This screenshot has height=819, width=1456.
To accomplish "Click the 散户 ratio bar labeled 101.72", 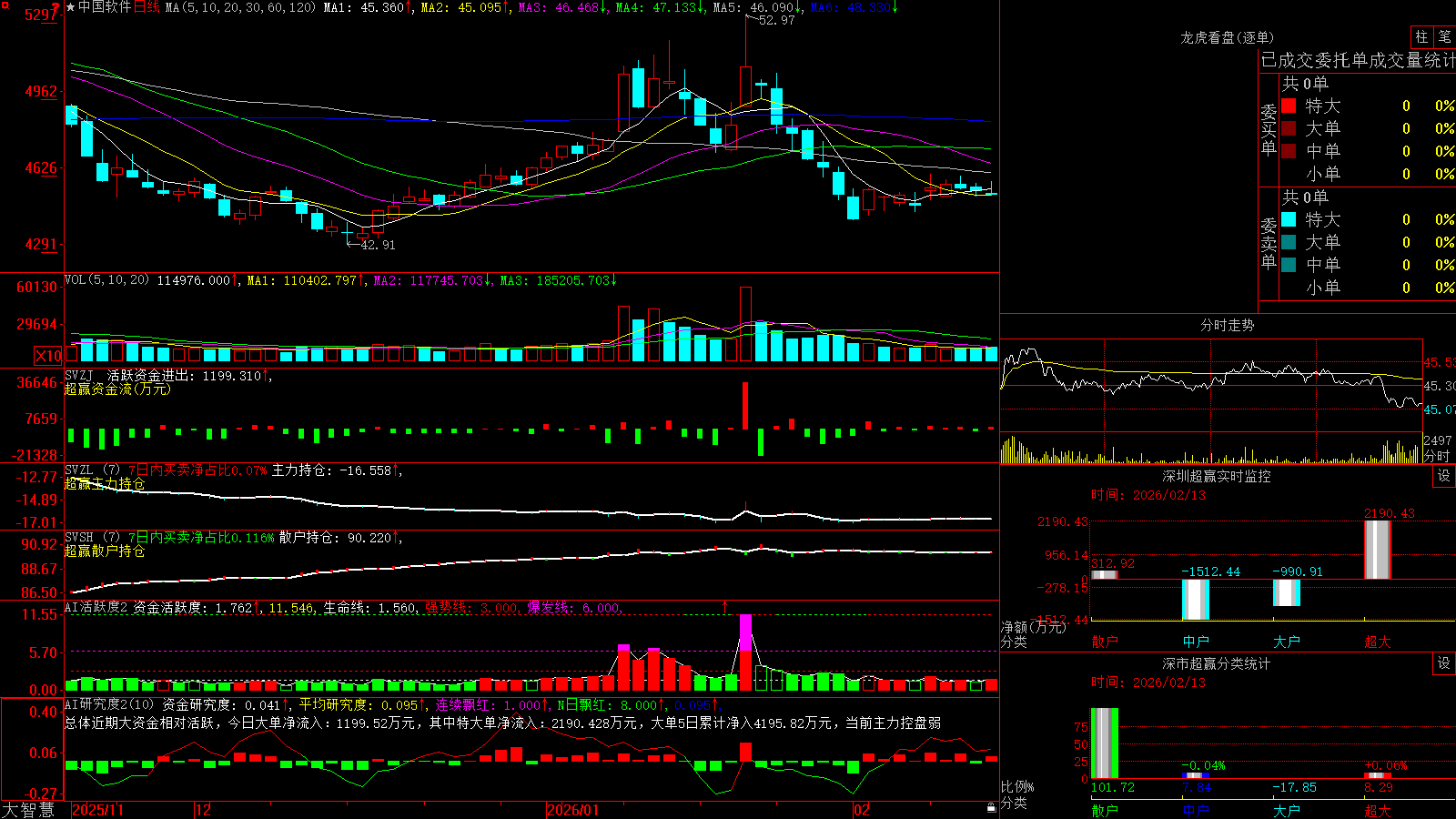I will pyautogui.click(x=1105, y=743).
